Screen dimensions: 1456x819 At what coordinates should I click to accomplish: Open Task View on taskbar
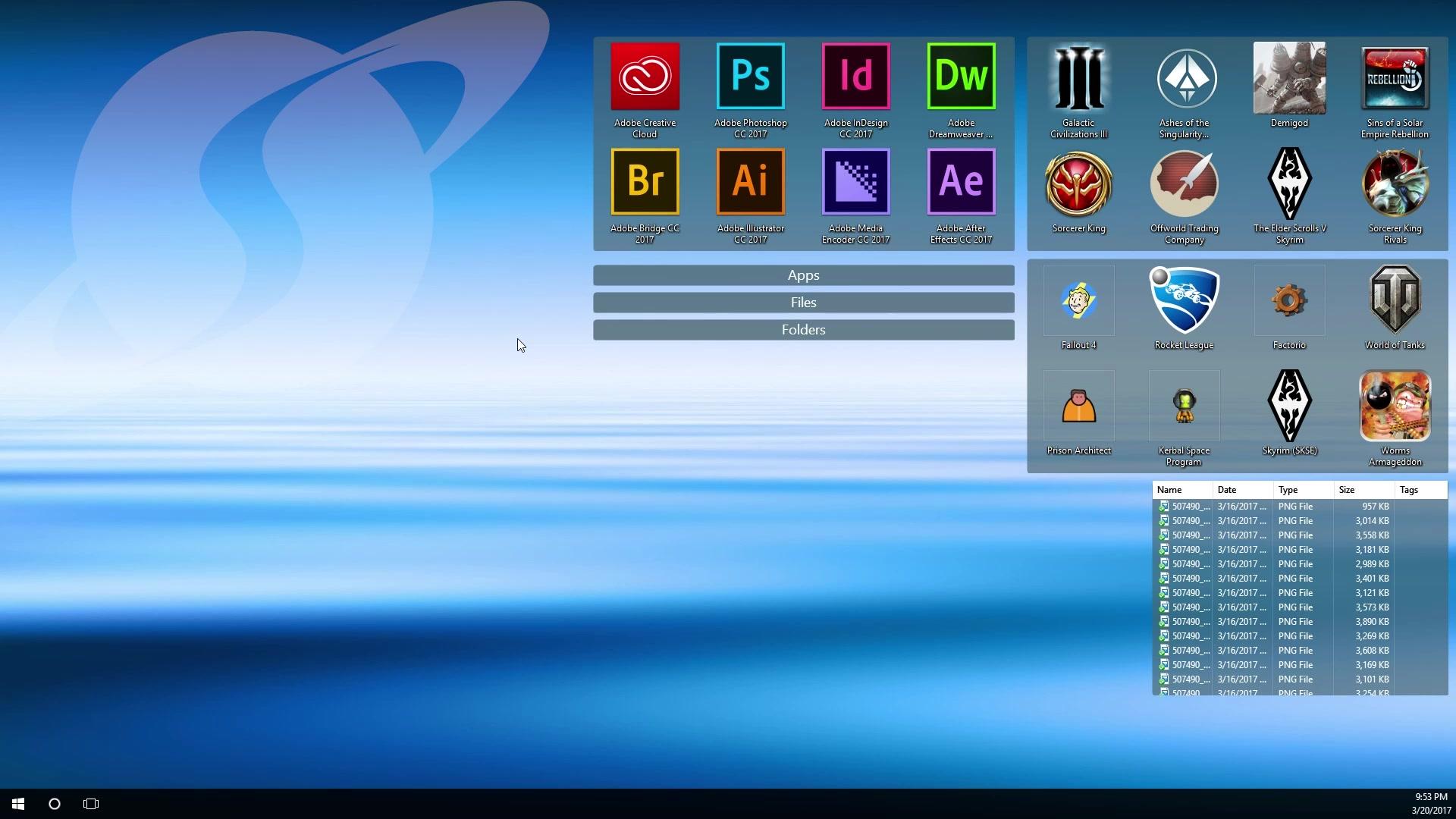[x=91, y=804]
